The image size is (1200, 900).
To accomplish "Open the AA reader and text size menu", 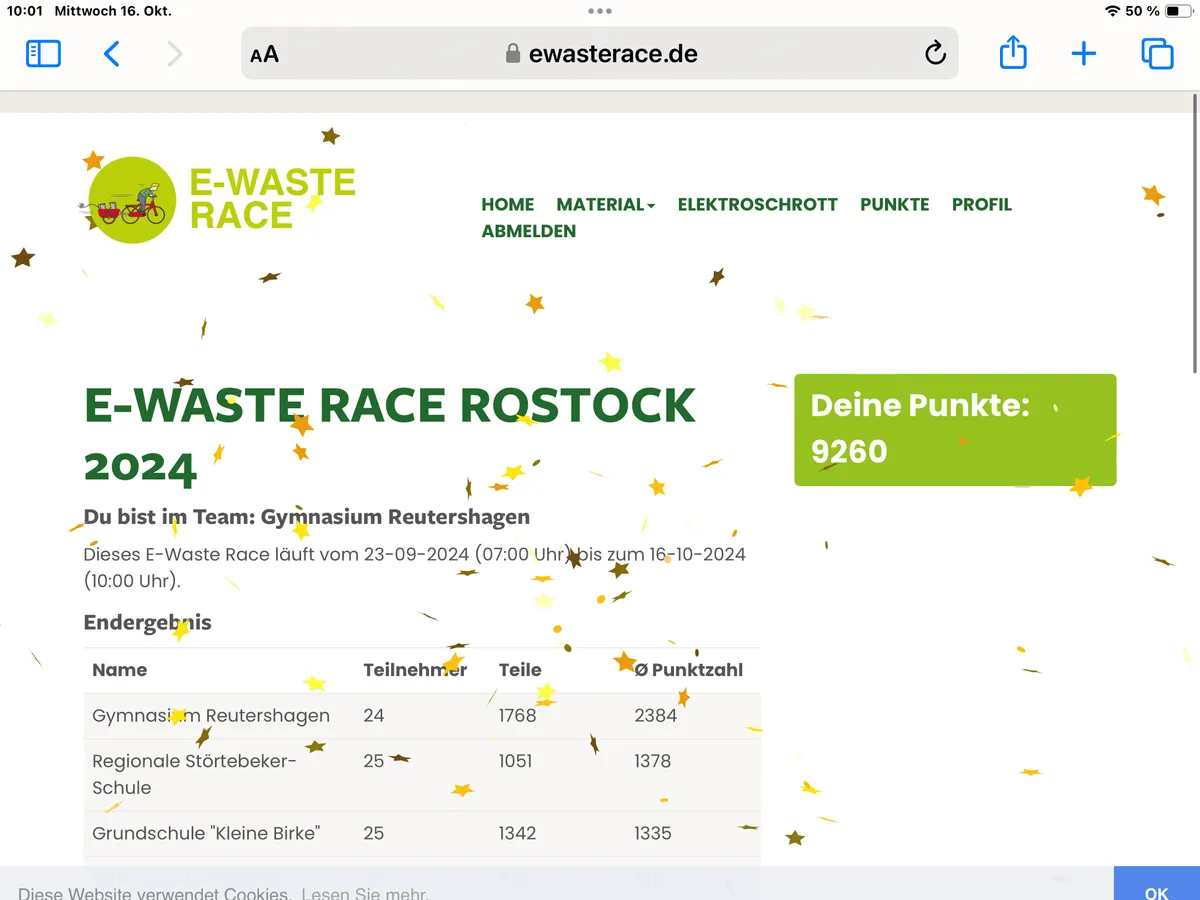I will 265,55.
